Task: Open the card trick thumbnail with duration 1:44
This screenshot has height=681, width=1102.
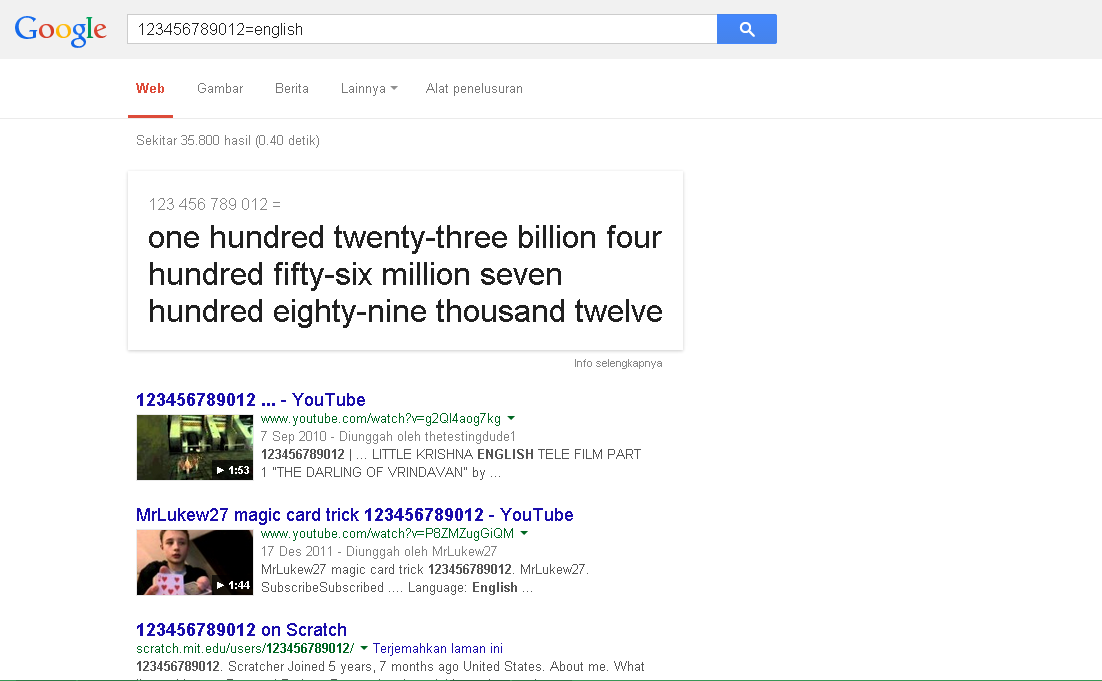Action: 195,562
